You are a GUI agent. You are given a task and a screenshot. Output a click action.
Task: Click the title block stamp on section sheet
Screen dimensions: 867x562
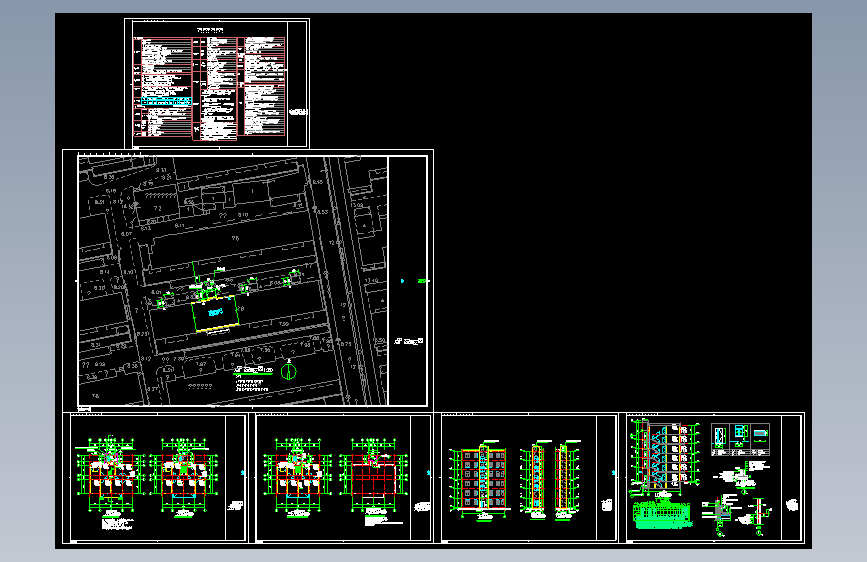792,504
